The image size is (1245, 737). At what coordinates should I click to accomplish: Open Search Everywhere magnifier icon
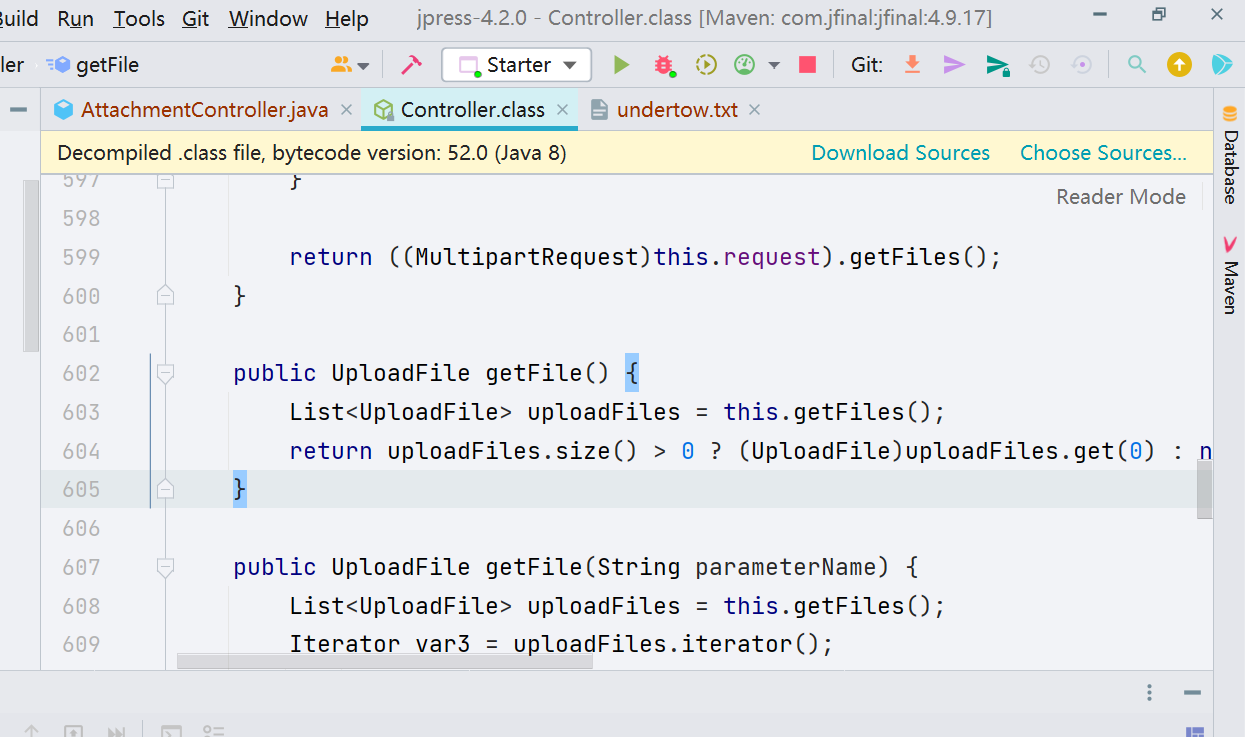tap(1137, 65)
